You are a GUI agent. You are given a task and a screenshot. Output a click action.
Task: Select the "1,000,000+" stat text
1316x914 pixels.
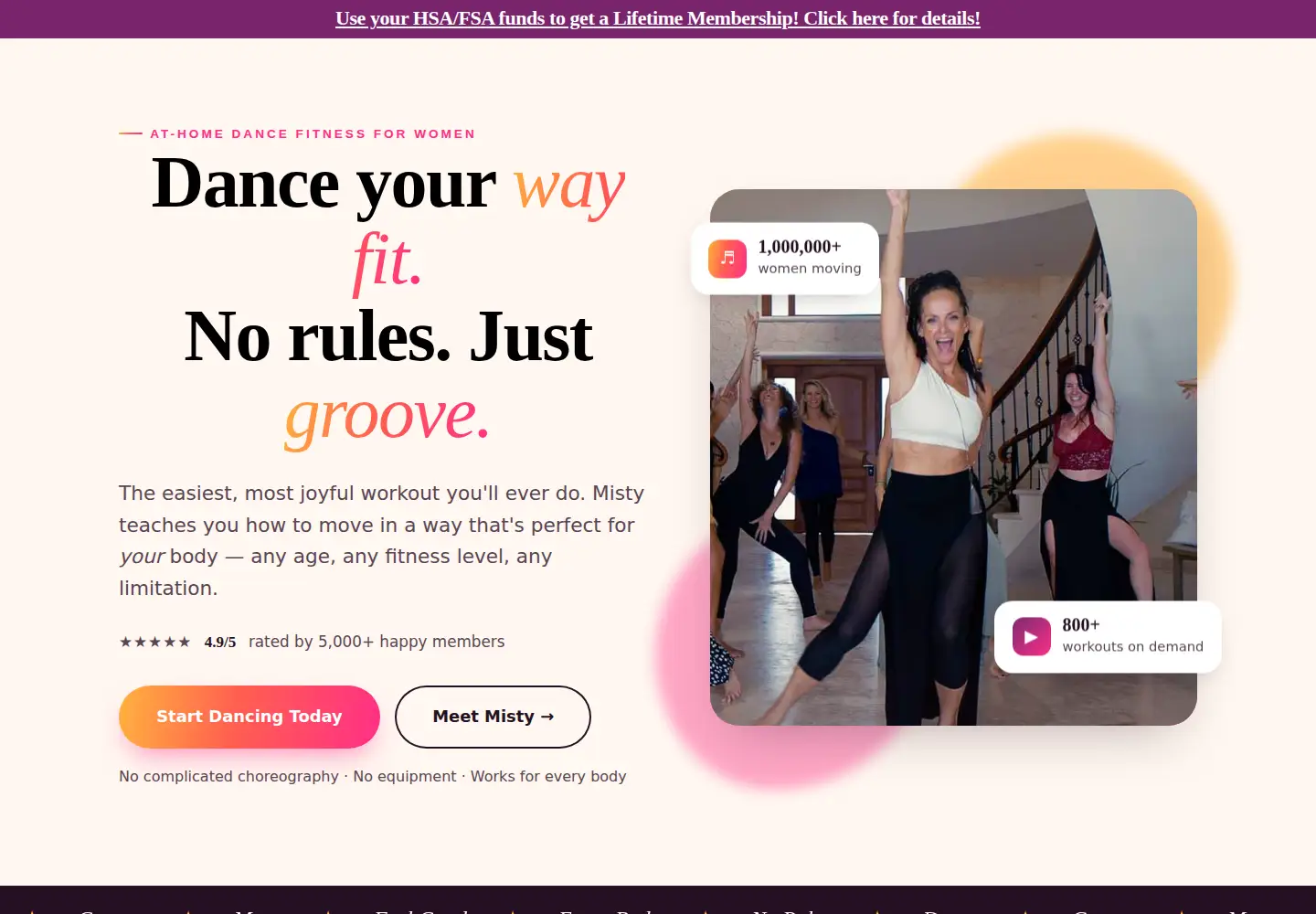click(x=800, y=247)
